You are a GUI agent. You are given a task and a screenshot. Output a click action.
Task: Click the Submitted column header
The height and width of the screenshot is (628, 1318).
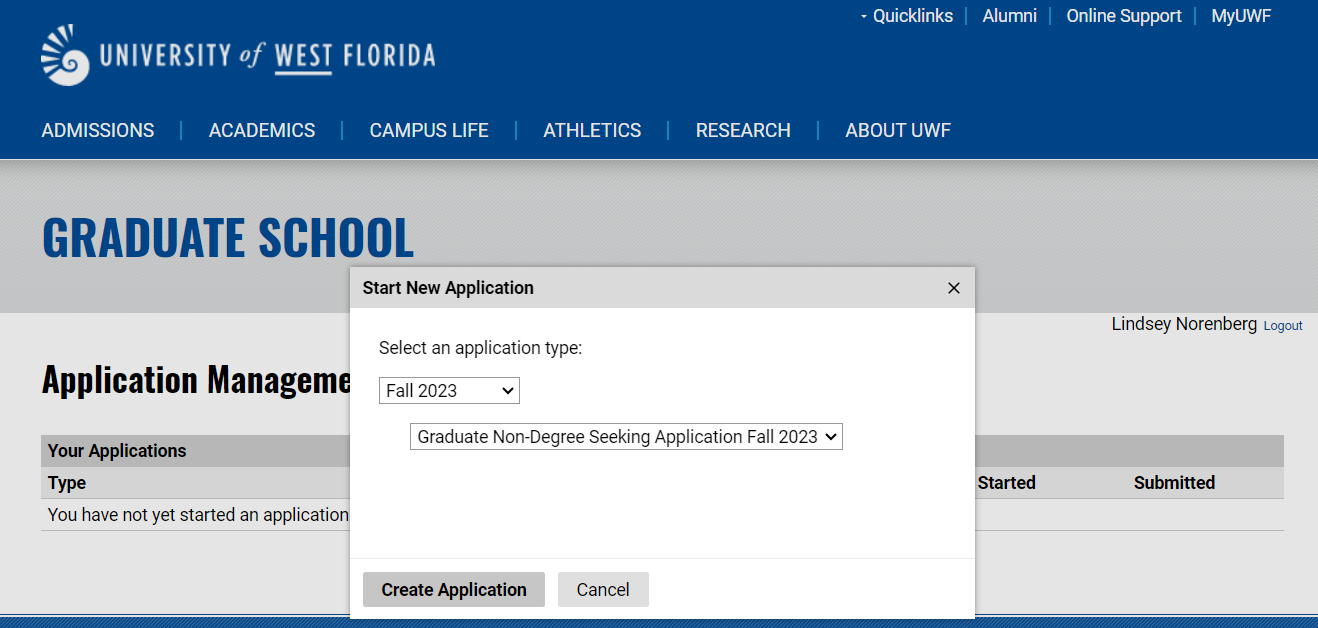1174,483
